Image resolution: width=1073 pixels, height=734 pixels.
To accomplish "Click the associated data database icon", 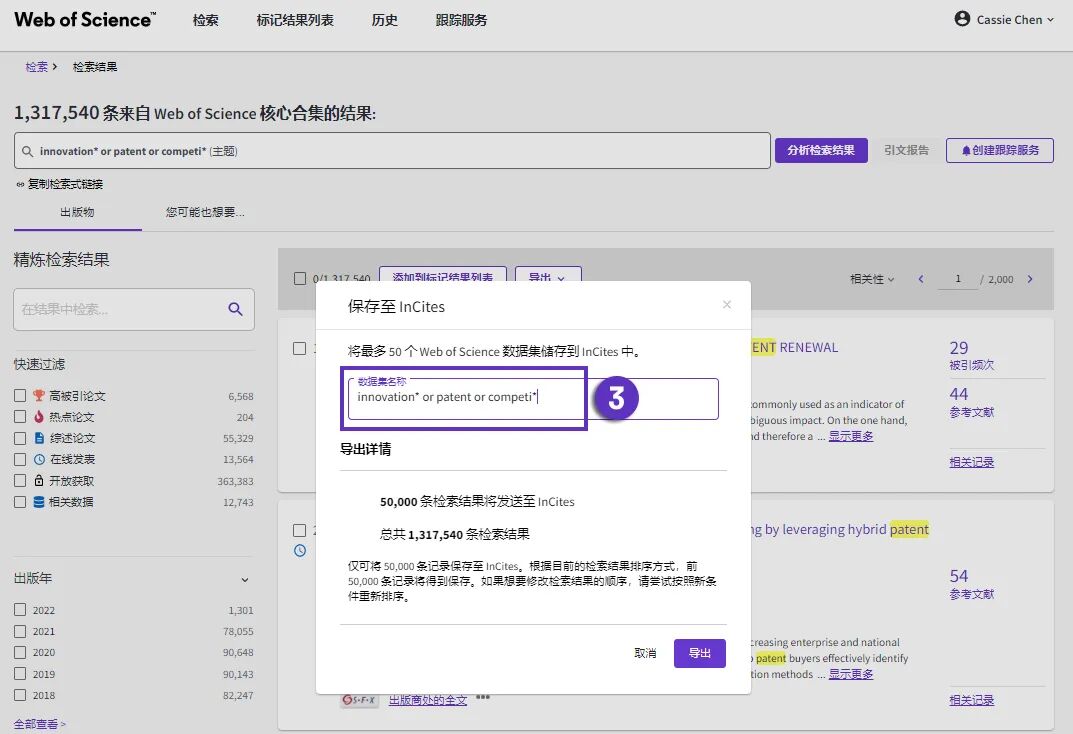I will 39,501.
